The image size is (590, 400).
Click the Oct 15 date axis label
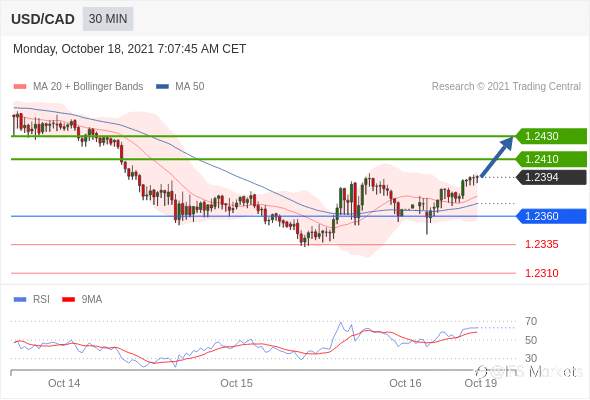(236, 383)
